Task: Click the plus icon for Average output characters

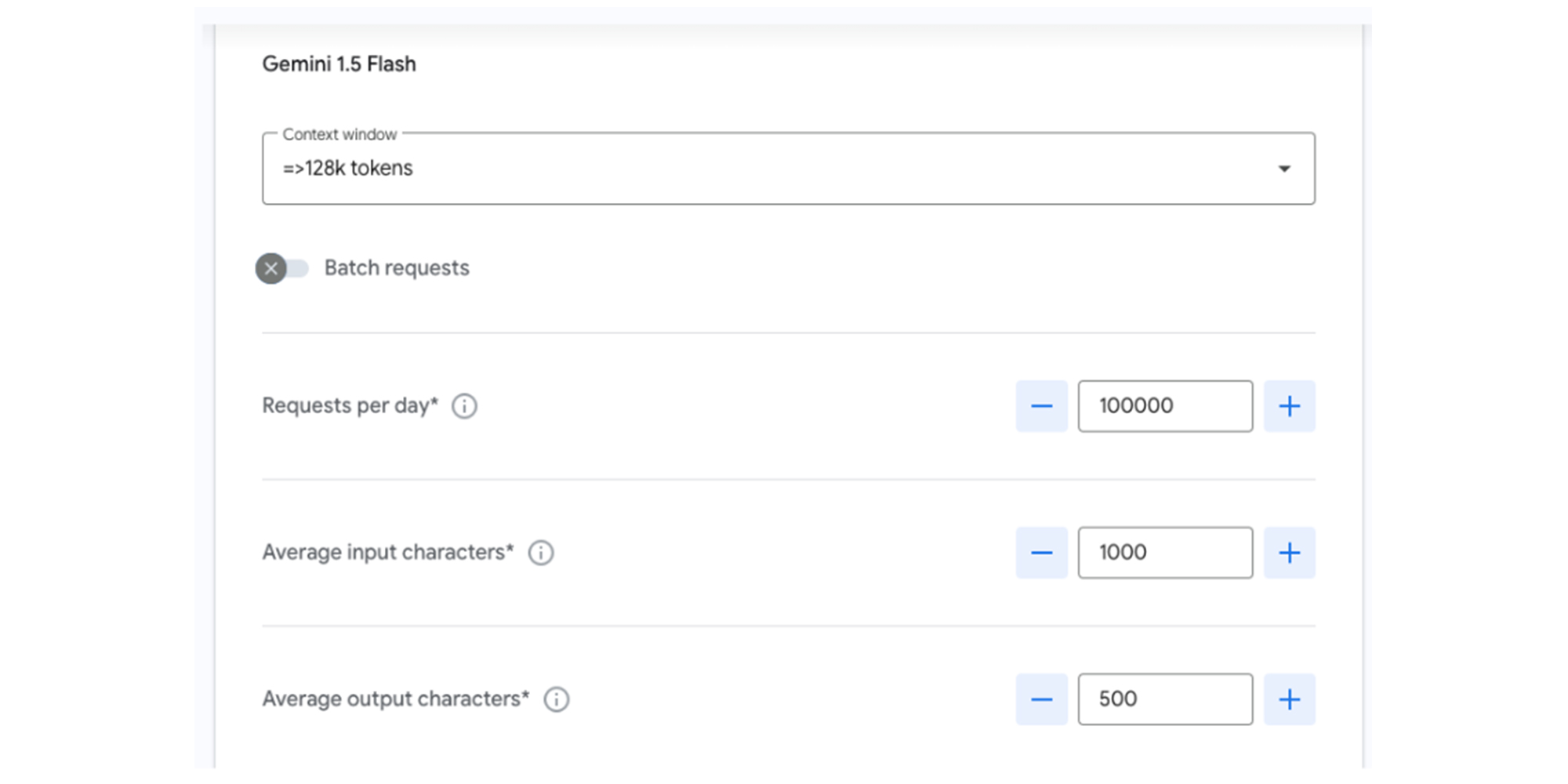Action: click(1289, 699)
